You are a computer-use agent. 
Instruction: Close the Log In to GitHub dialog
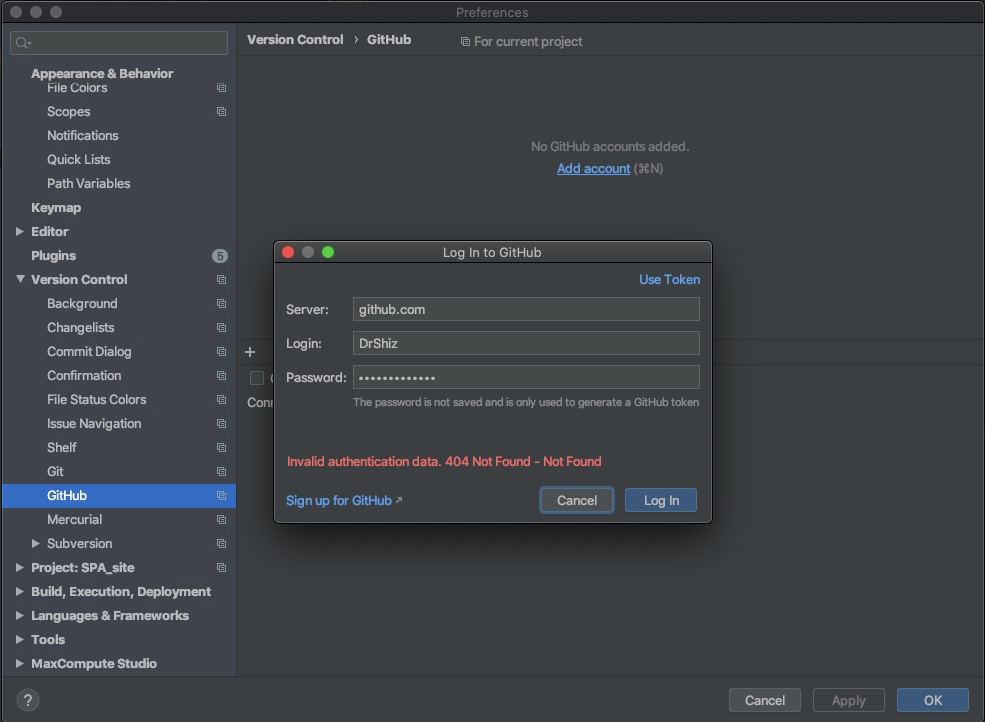288,252
